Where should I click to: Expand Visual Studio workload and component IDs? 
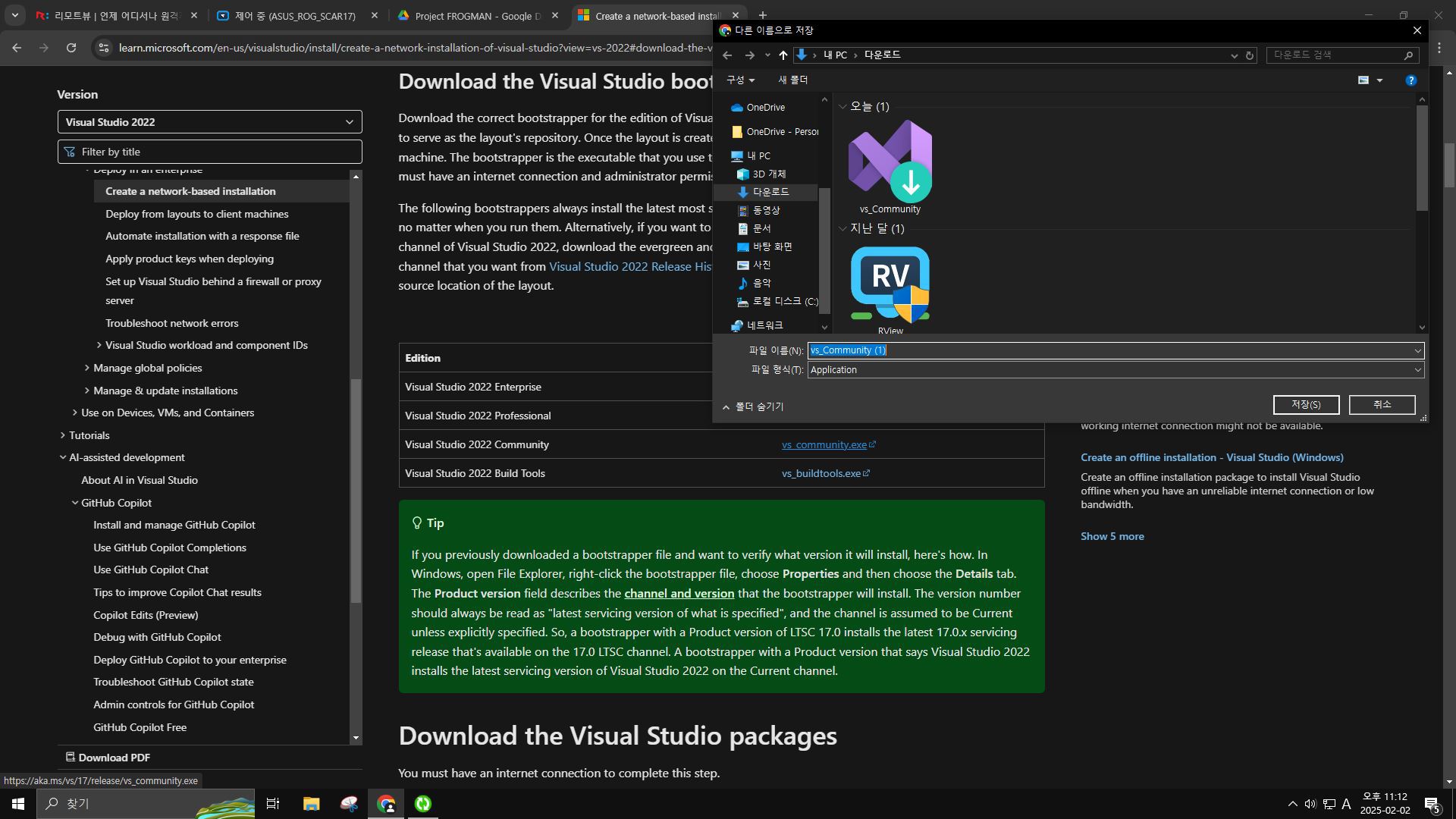click(x=99, y=346)
